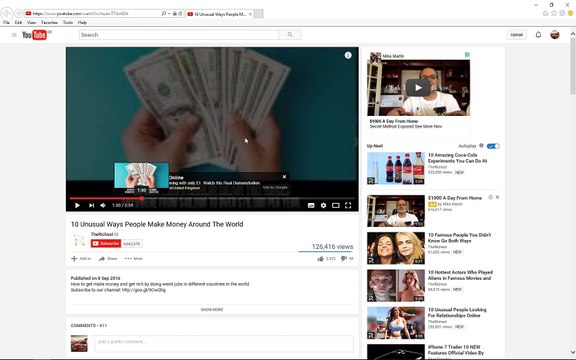Screen dimensions: 576x360
Task: Show Autoplay info icon
Action: pyautogui.click(x=481, y=146)
